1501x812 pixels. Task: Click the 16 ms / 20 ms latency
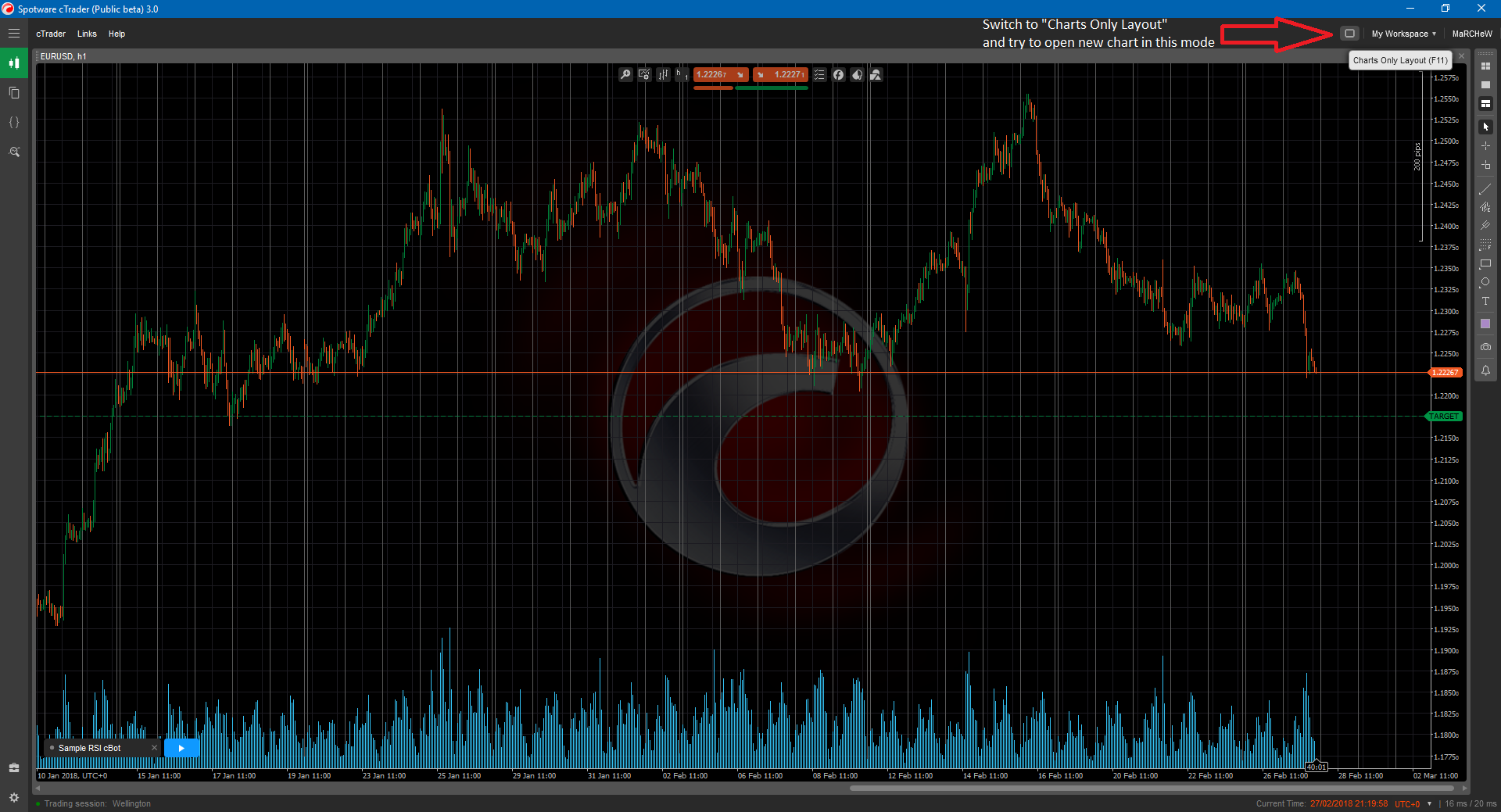pos(1471,803)
